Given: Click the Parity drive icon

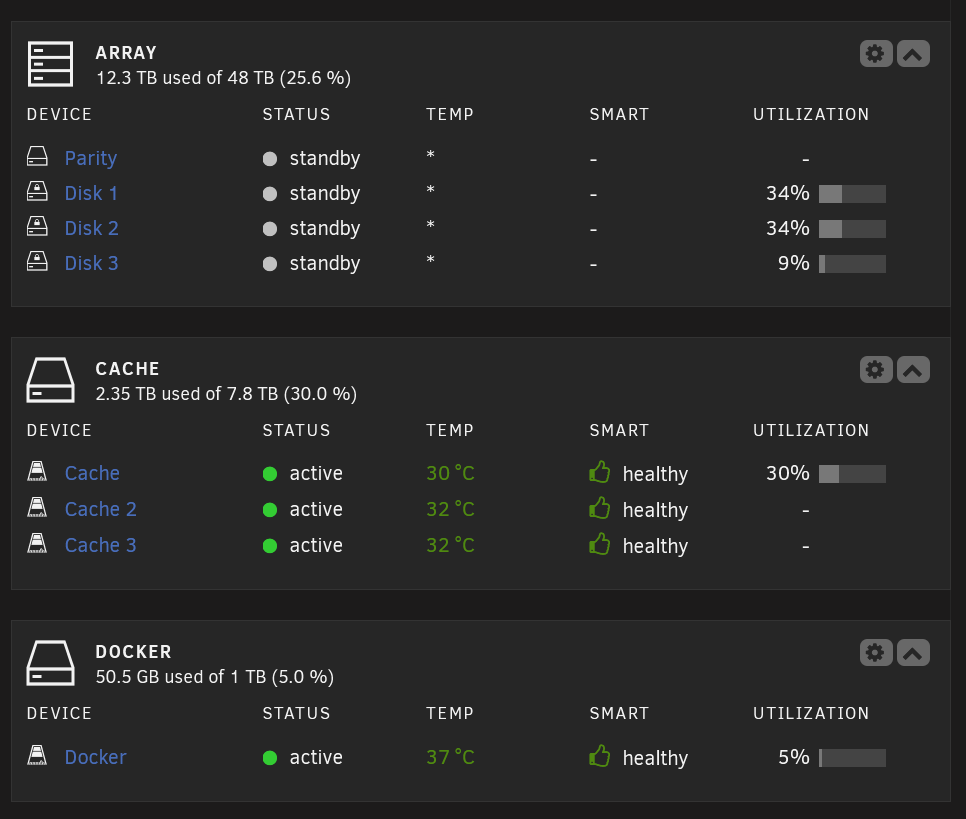Looking at the screenshot, I should coord(37,157).
